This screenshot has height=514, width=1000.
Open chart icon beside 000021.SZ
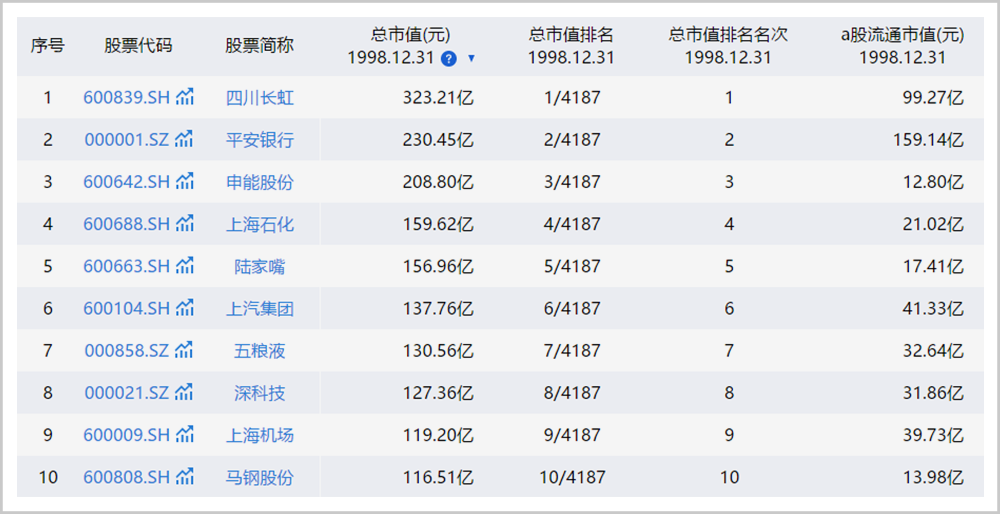pos(184,392)
